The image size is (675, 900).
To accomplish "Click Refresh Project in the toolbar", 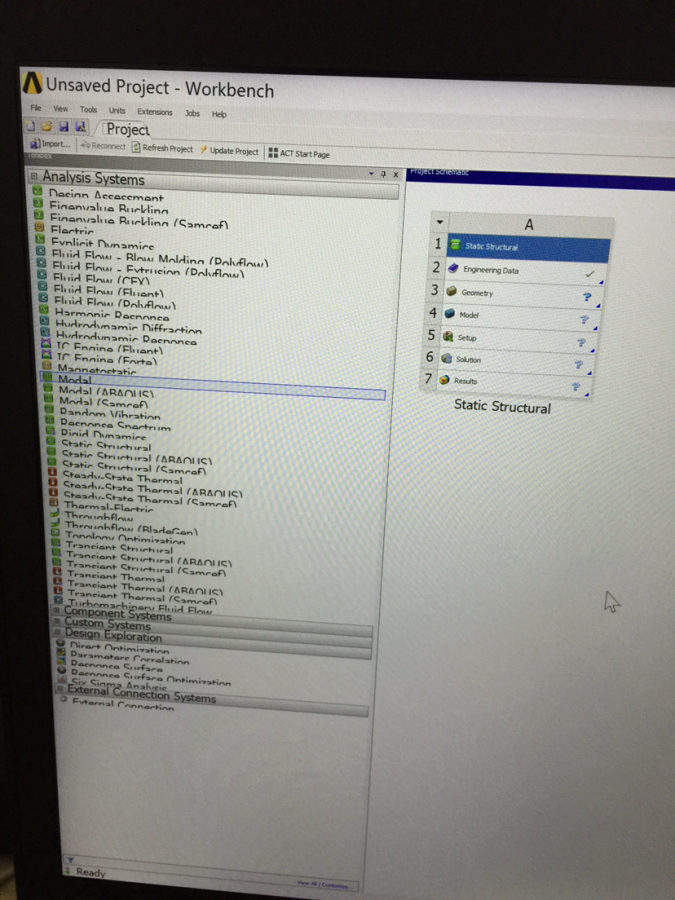I will click(162, 148).
